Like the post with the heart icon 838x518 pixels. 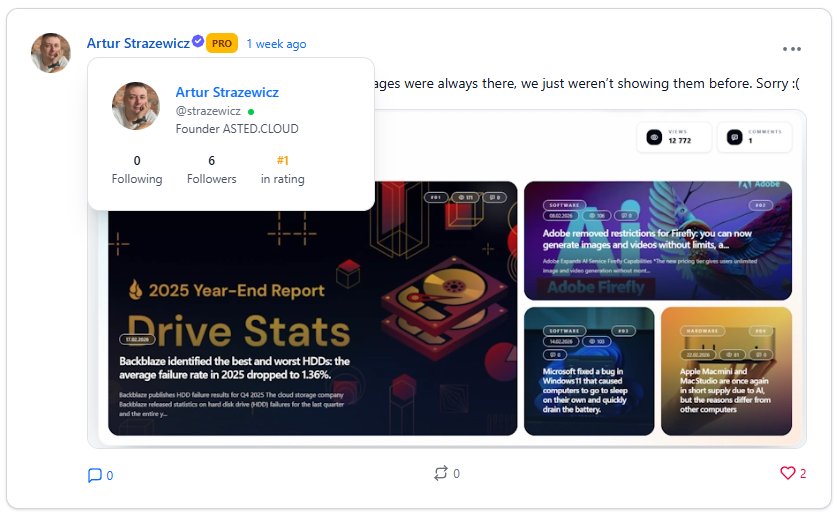788,473
